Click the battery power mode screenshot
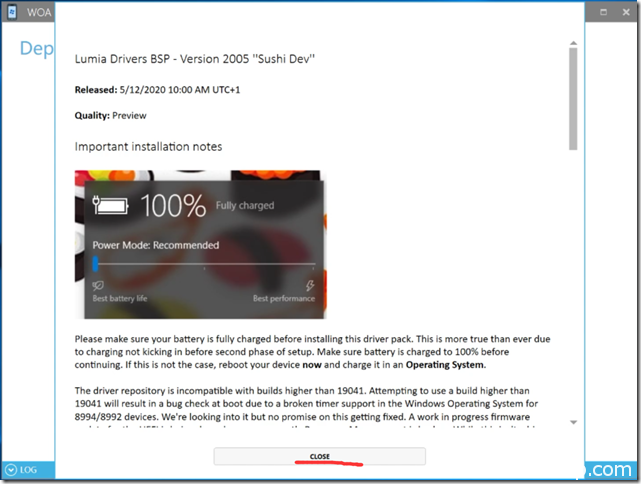The width and height of the screenshot is (641, 484). (199, 243)
